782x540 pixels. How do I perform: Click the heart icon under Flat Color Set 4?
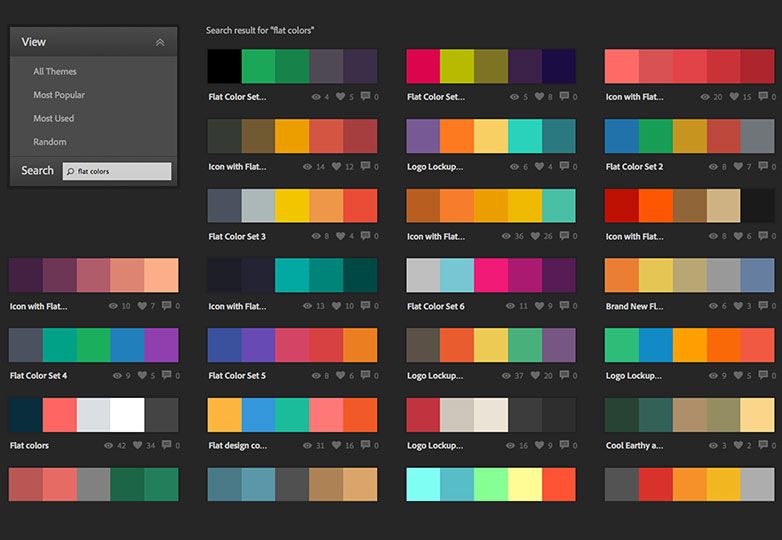[142, 376]
